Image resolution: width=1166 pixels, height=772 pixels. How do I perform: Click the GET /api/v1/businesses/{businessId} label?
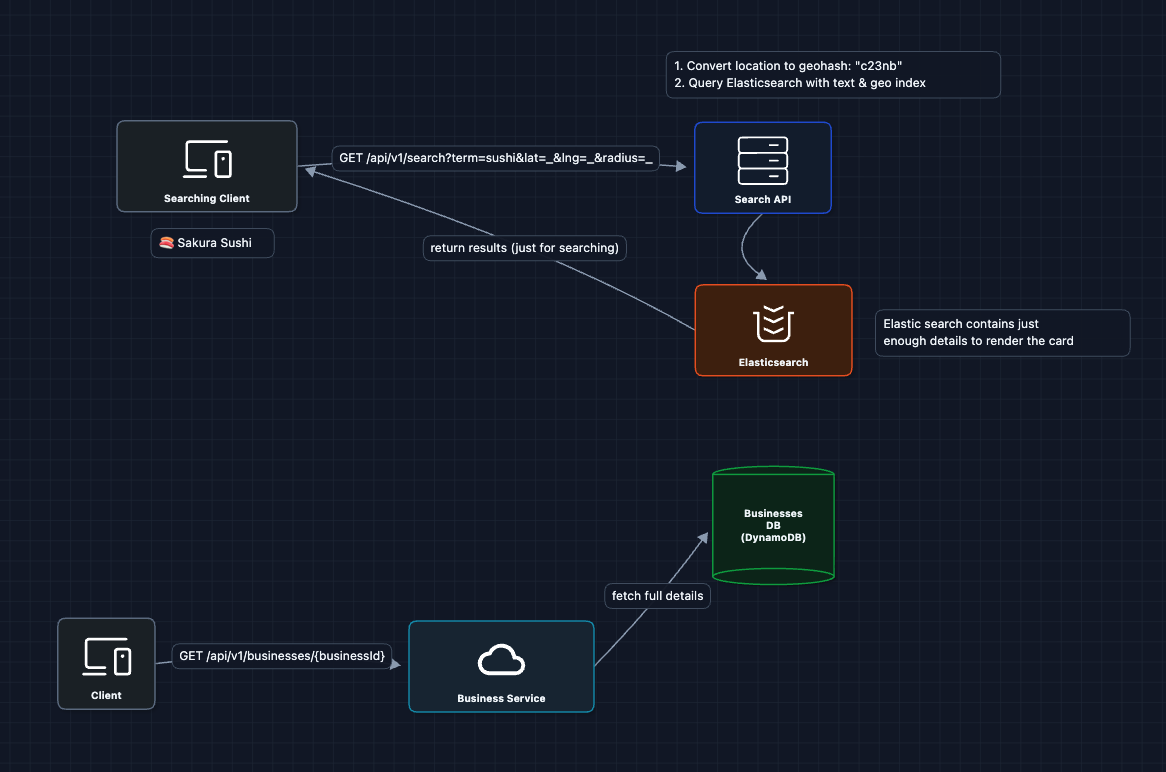pyautogui.click(x=283, y=656)
